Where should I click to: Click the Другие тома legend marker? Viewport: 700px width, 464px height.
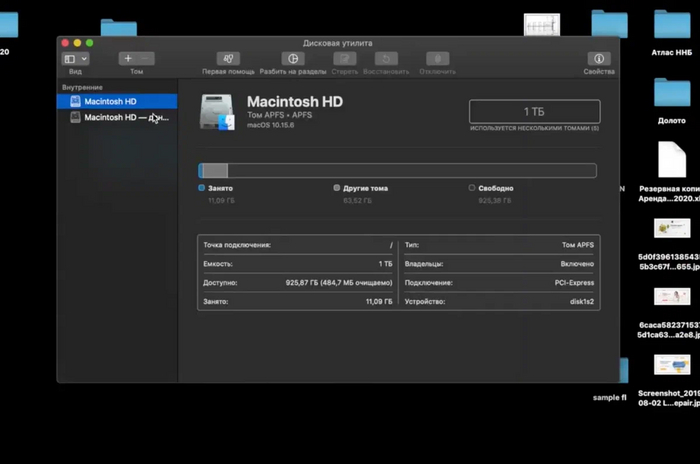[337, 188]
